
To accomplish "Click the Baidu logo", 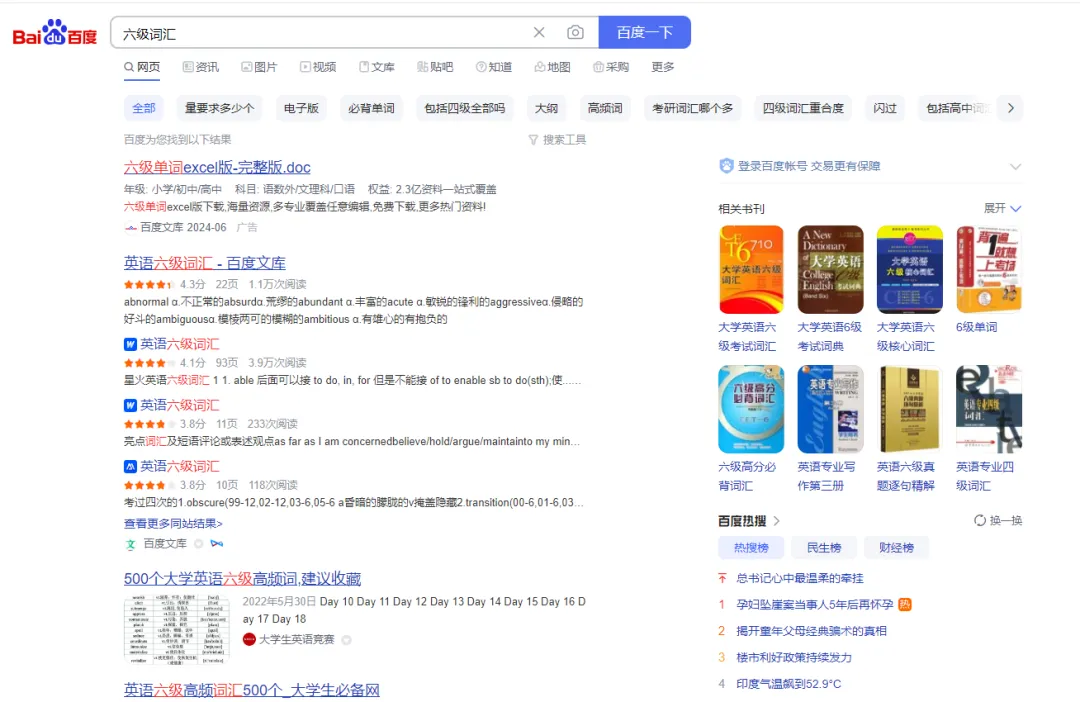I will (55, 32).
